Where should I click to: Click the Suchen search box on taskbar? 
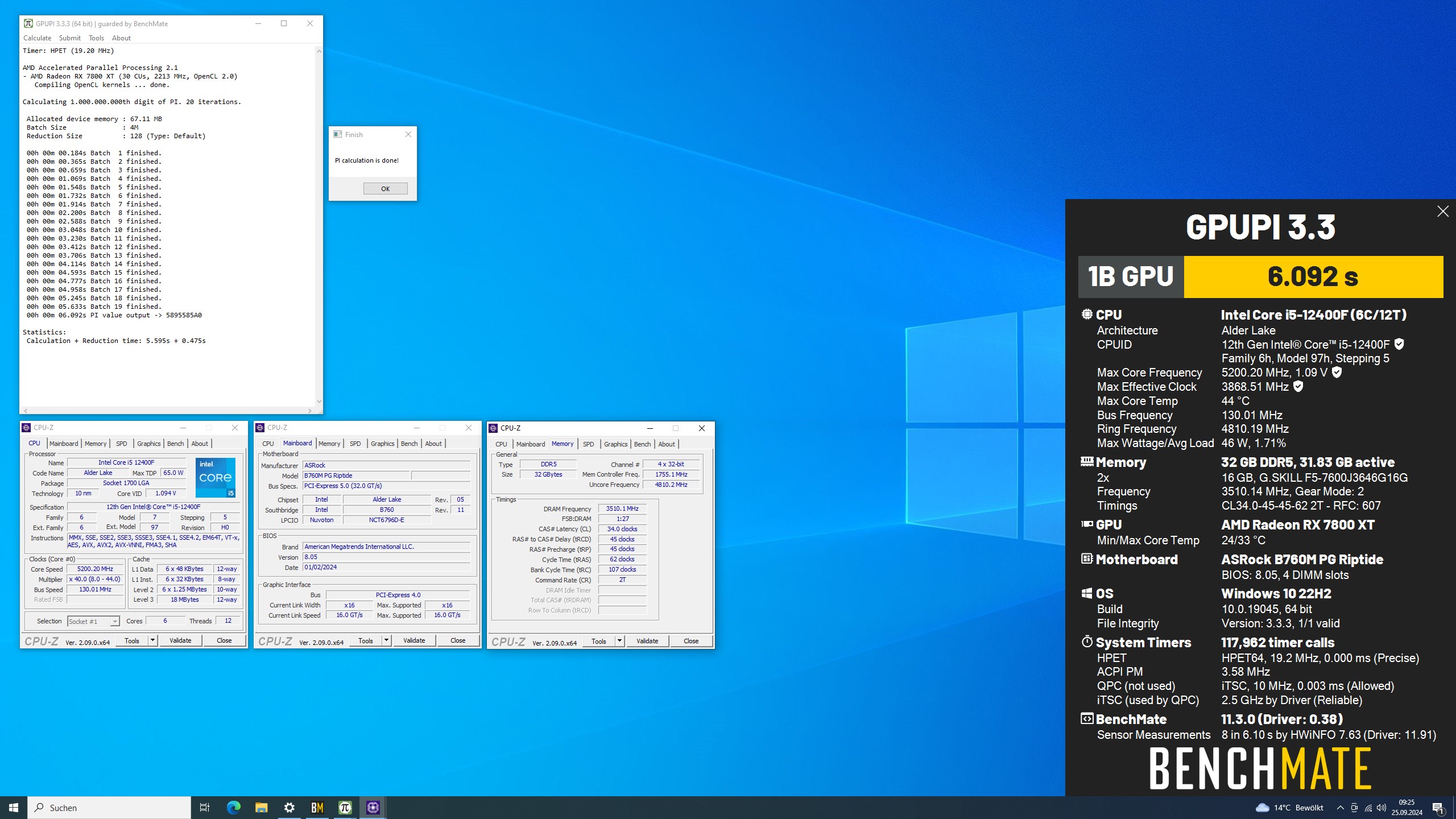pyautogui.click(x=109, y=808)
